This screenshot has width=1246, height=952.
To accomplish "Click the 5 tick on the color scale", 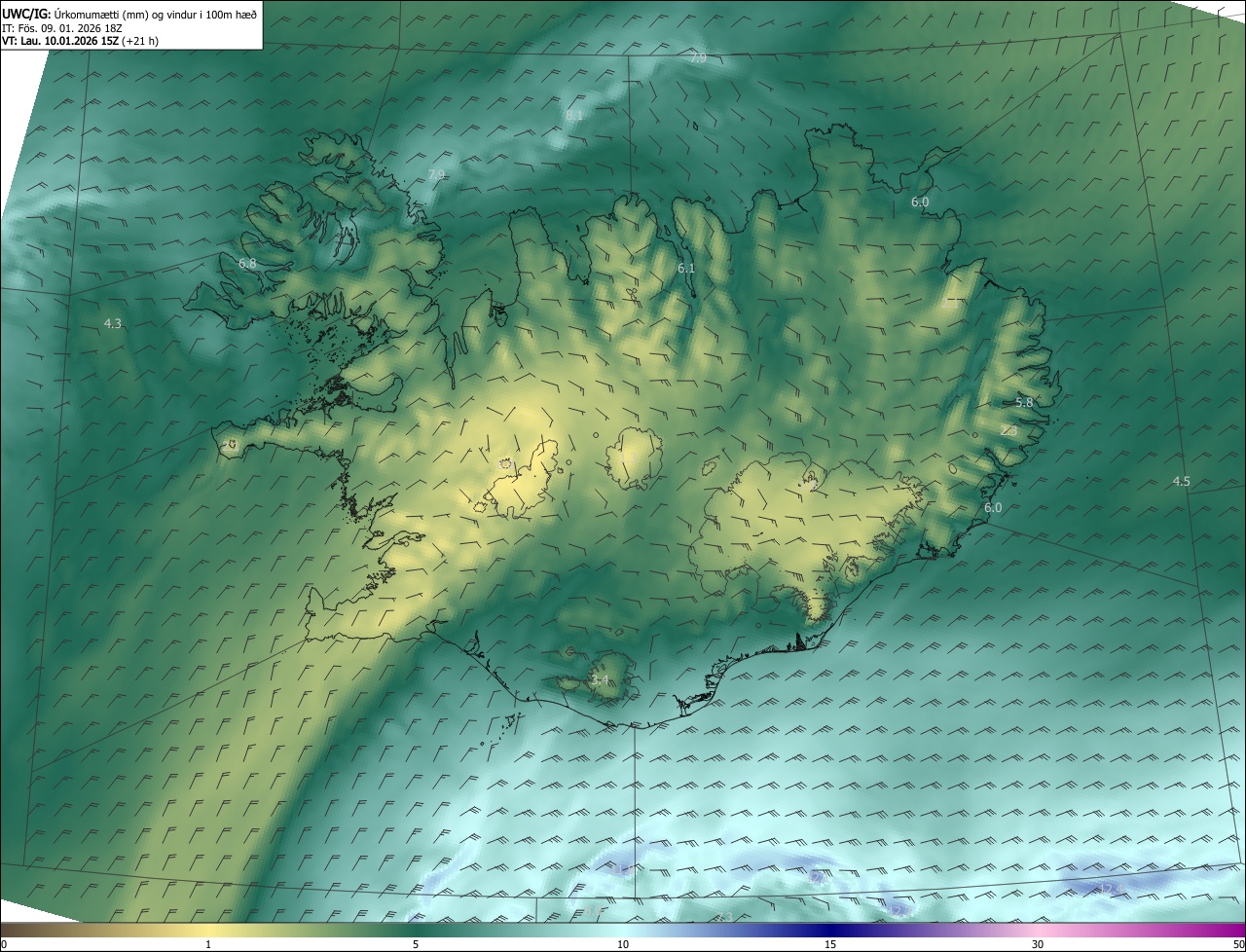I will point(416,944).
